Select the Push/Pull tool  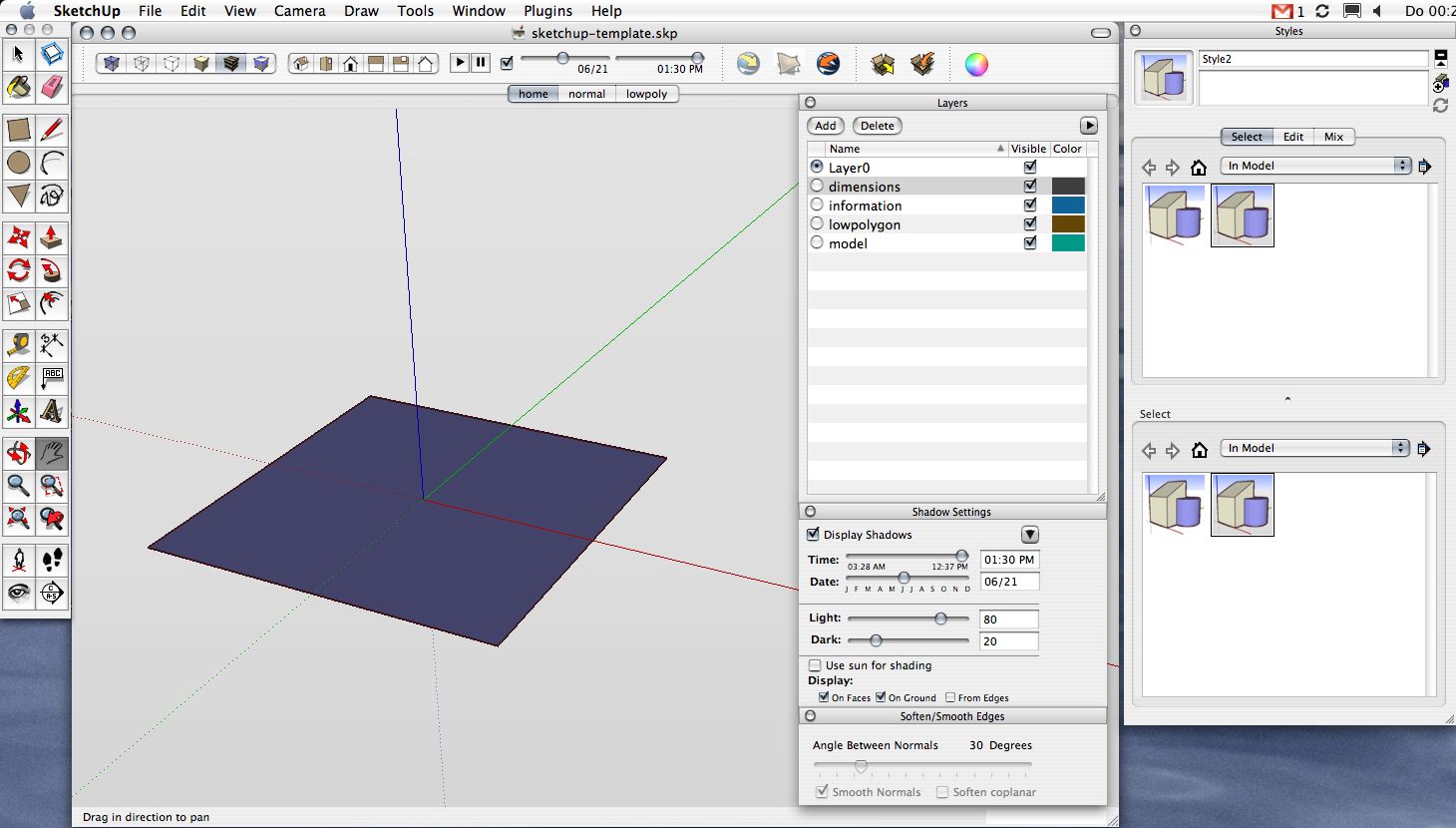pyautogui.click(x=52, y=237)
